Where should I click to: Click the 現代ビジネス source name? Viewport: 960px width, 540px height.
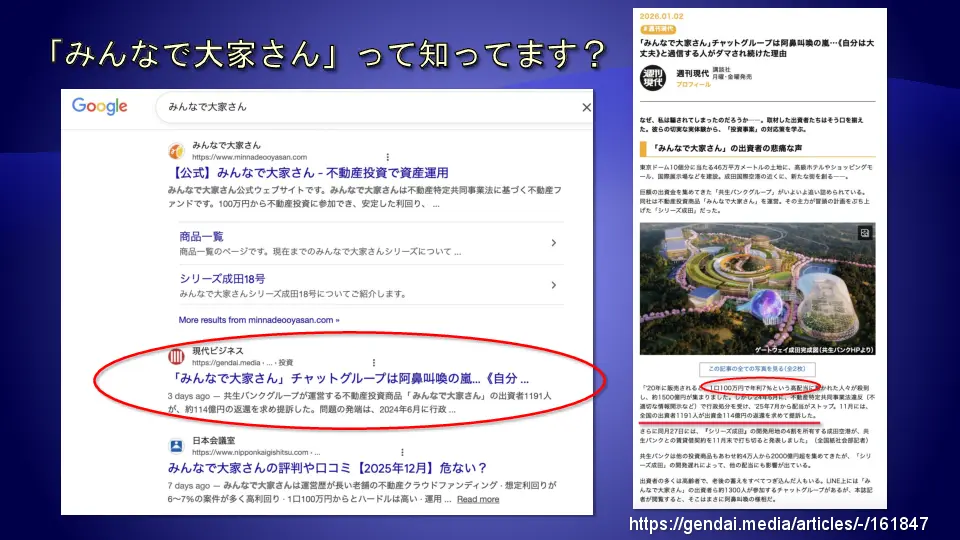(x=218, y=351)
